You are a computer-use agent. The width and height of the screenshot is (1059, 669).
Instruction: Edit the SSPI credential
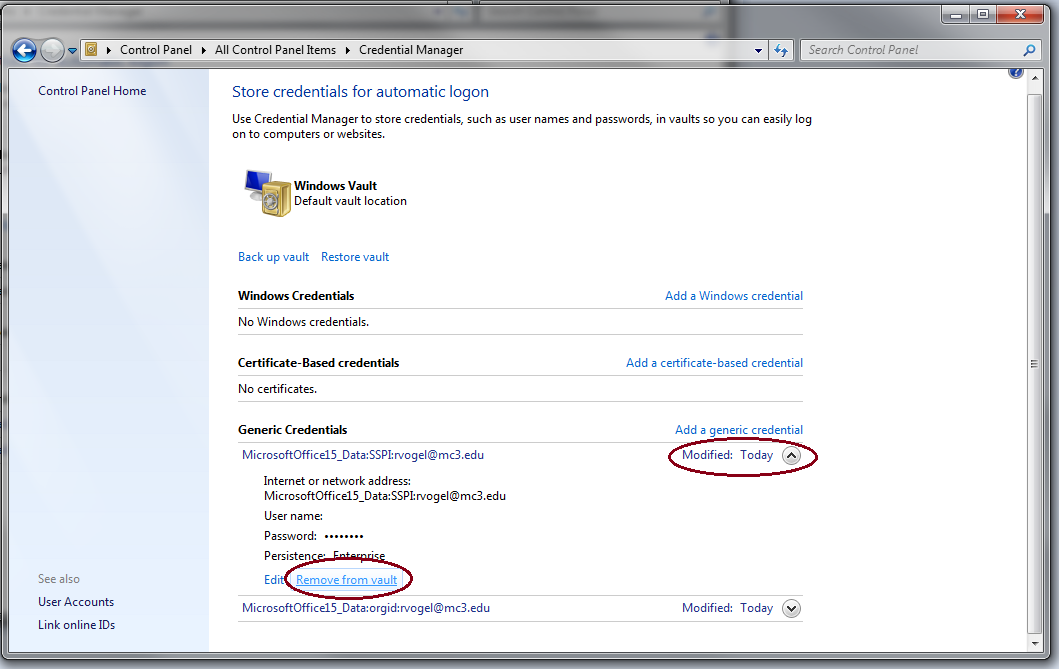(x=274, y=579)
